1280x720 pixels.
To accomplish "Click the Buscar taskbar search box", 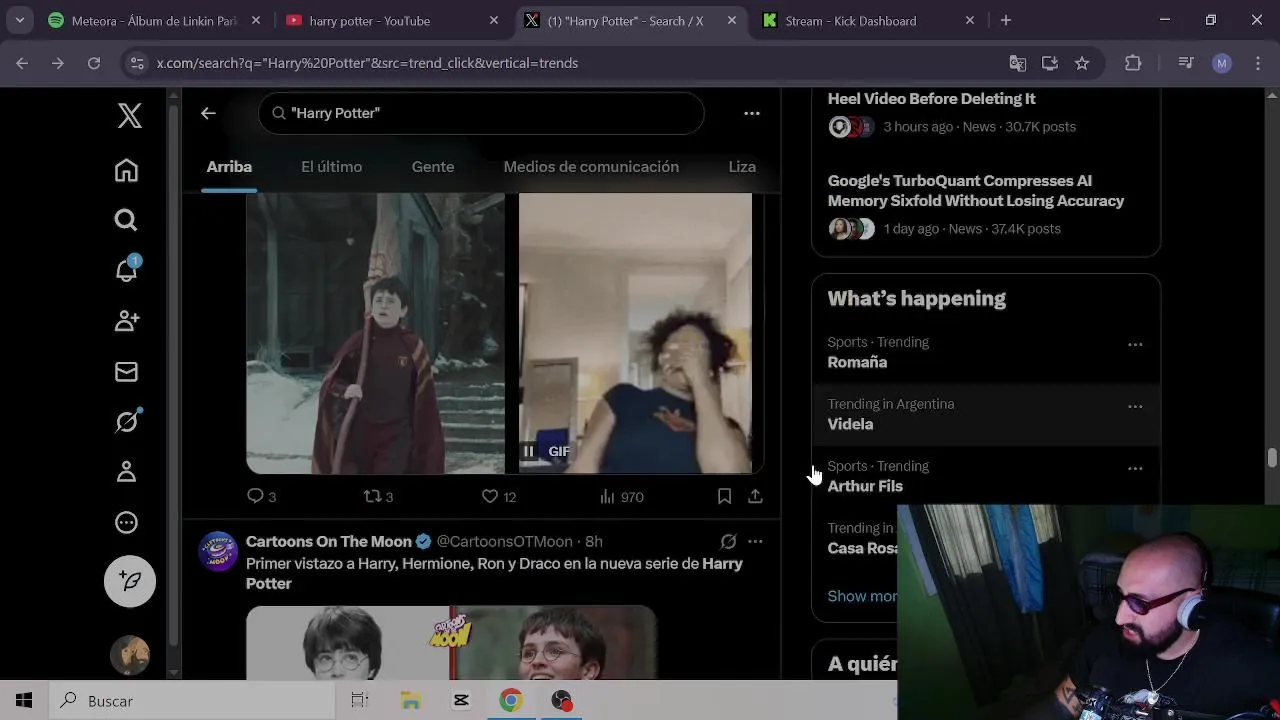I will 192,701.
